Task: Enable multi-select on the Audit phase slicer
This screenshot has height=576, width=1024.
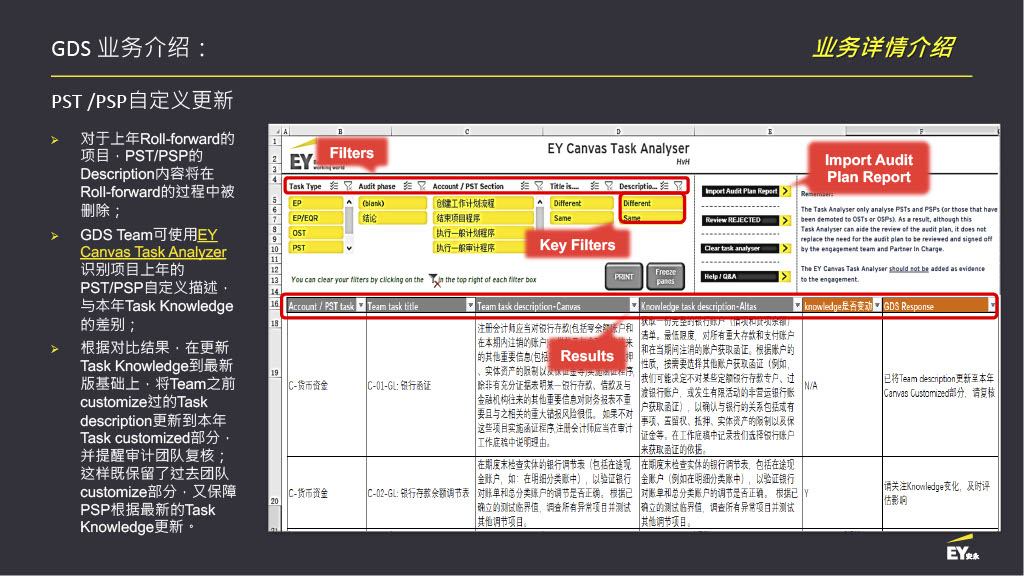Action: coord(408,186)
